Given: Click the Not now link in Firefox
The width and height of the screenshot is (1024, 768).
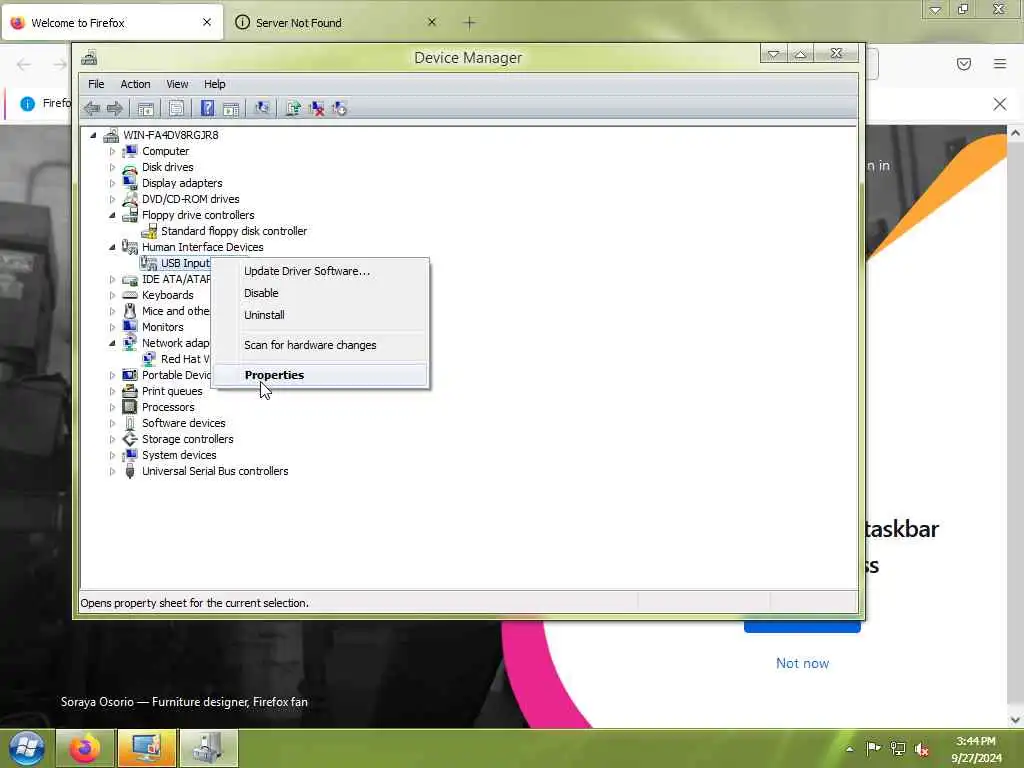Looking at the screenshot, I should [802, 664].
